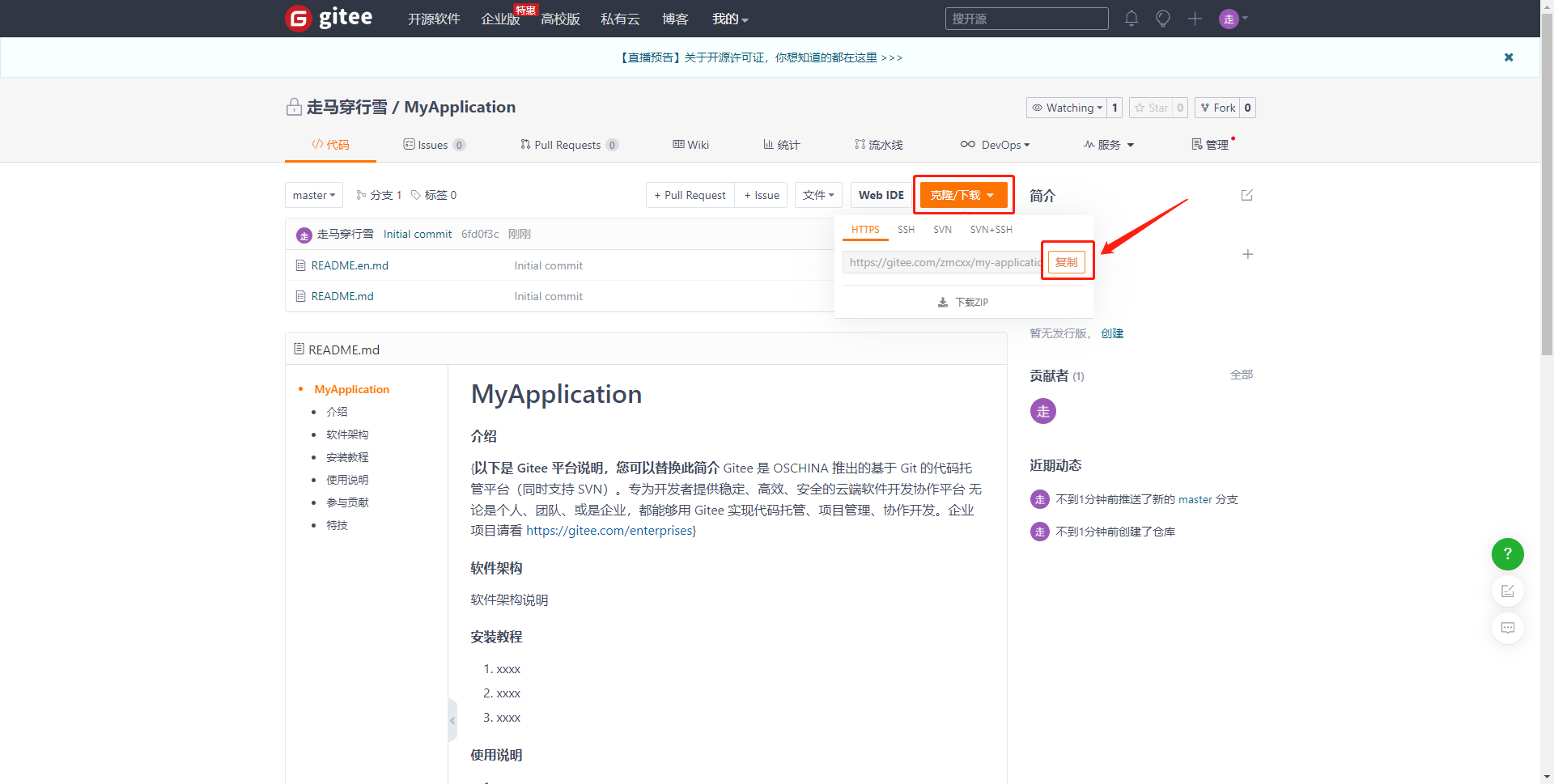Open 博客 in top navigation
The height and width of the screenshot is (784, 1554).
(x=675, y=19)
